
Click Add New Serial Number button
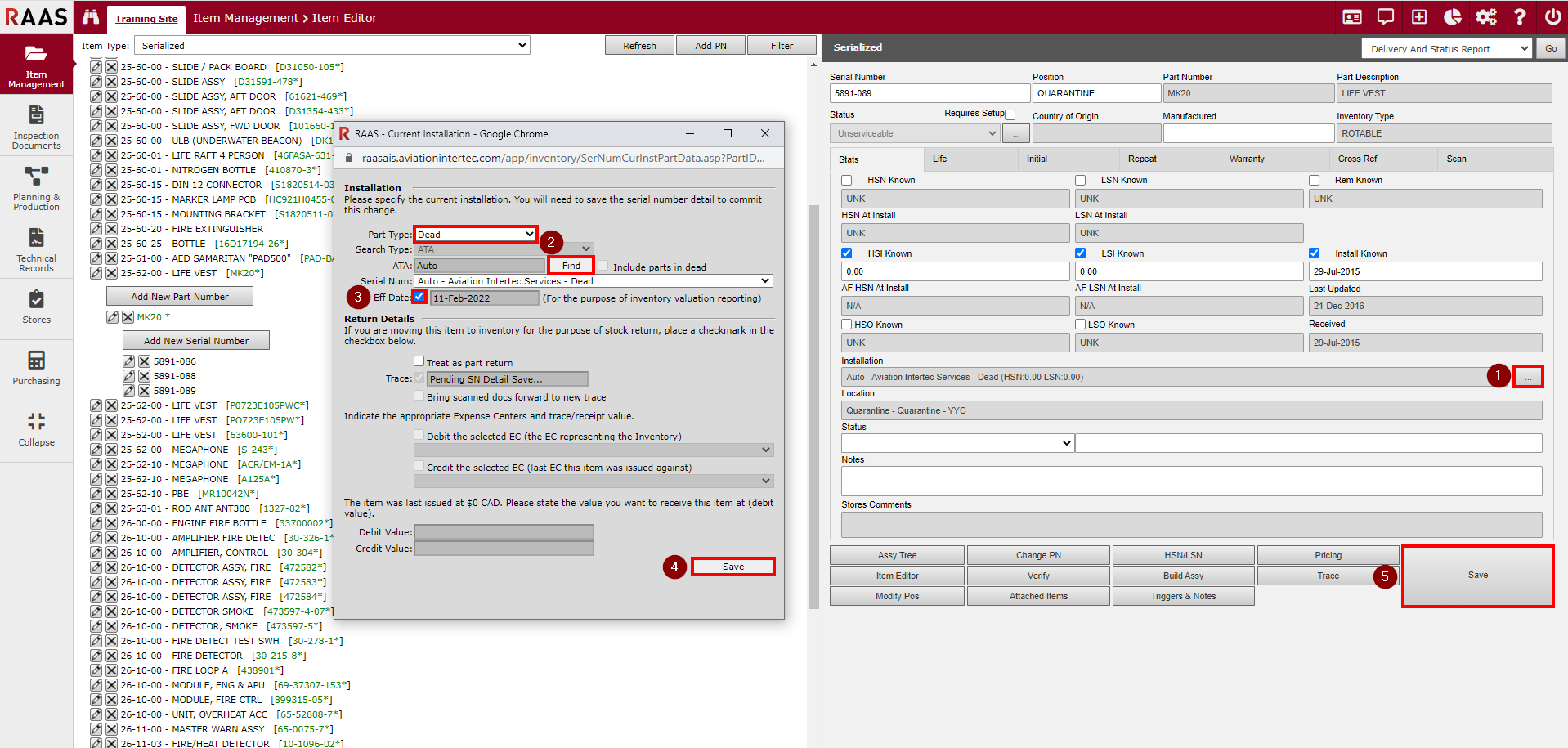pyautogui.click(x=196, y=341)
